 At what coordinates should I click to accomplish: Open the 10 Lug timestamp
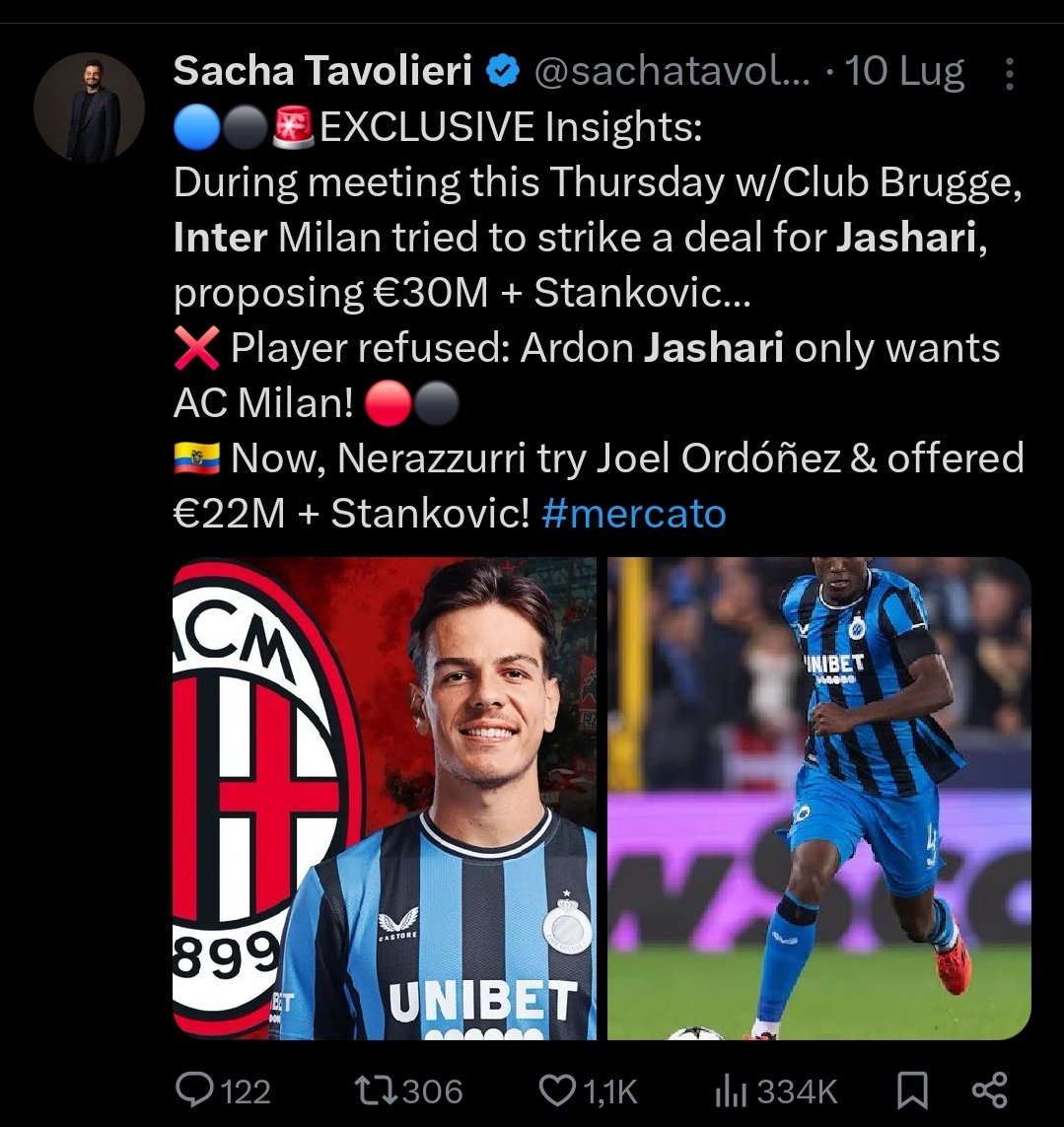[x=904, y=71]
